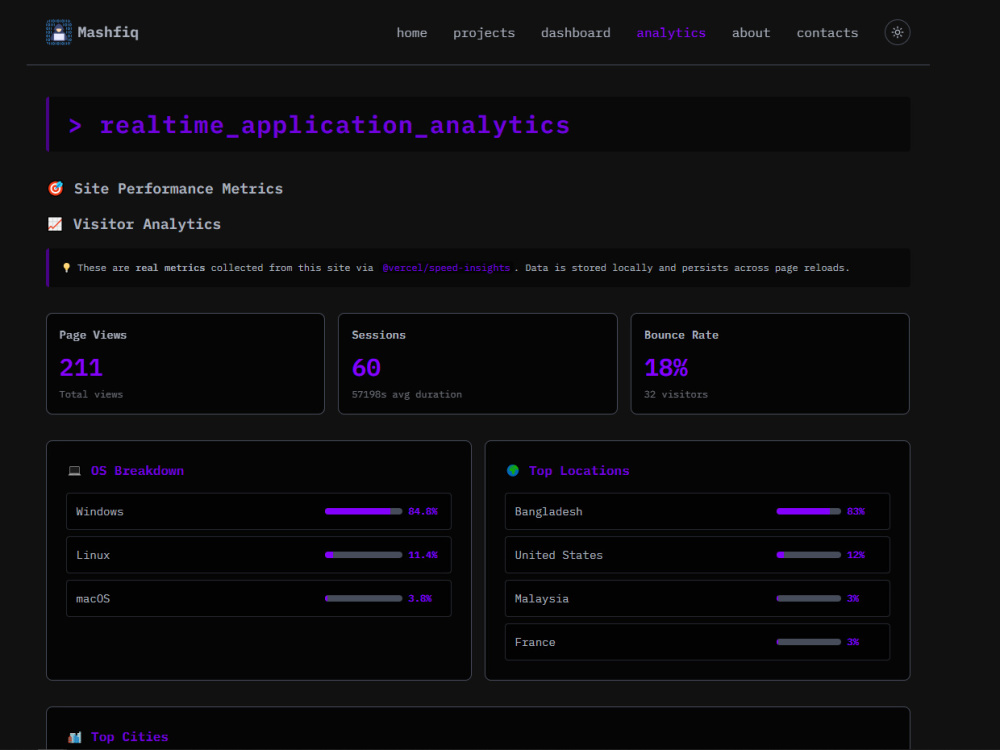Toggle the light/dark theme sun icon

click(x=897, y=33)
